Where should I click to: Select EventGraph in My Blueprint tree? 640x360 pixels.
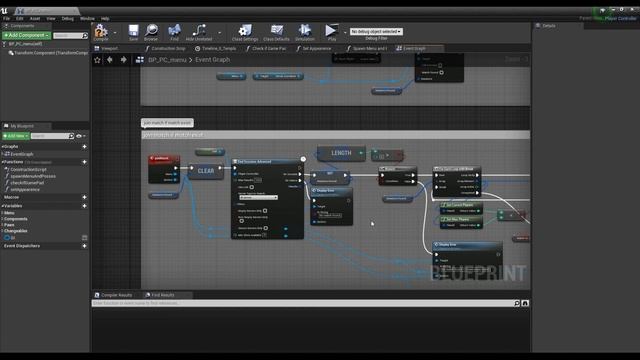(x=22, y=154)
